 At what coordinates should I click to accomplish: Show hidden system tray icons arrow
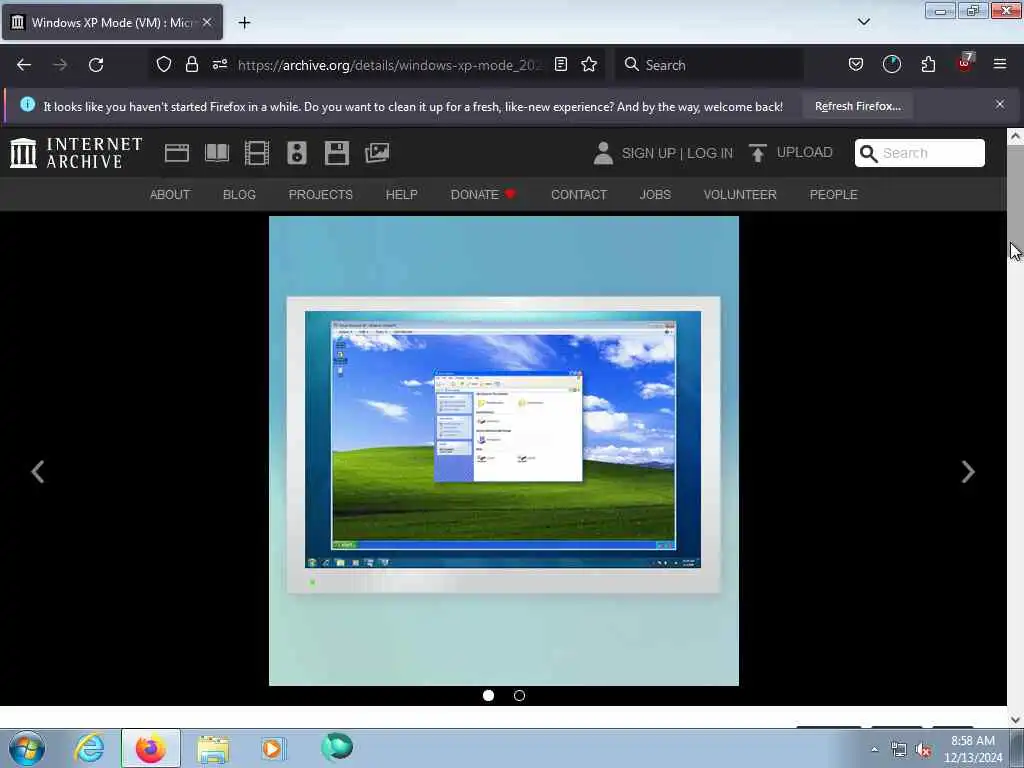pyautogui.click(x=874, y=749)
